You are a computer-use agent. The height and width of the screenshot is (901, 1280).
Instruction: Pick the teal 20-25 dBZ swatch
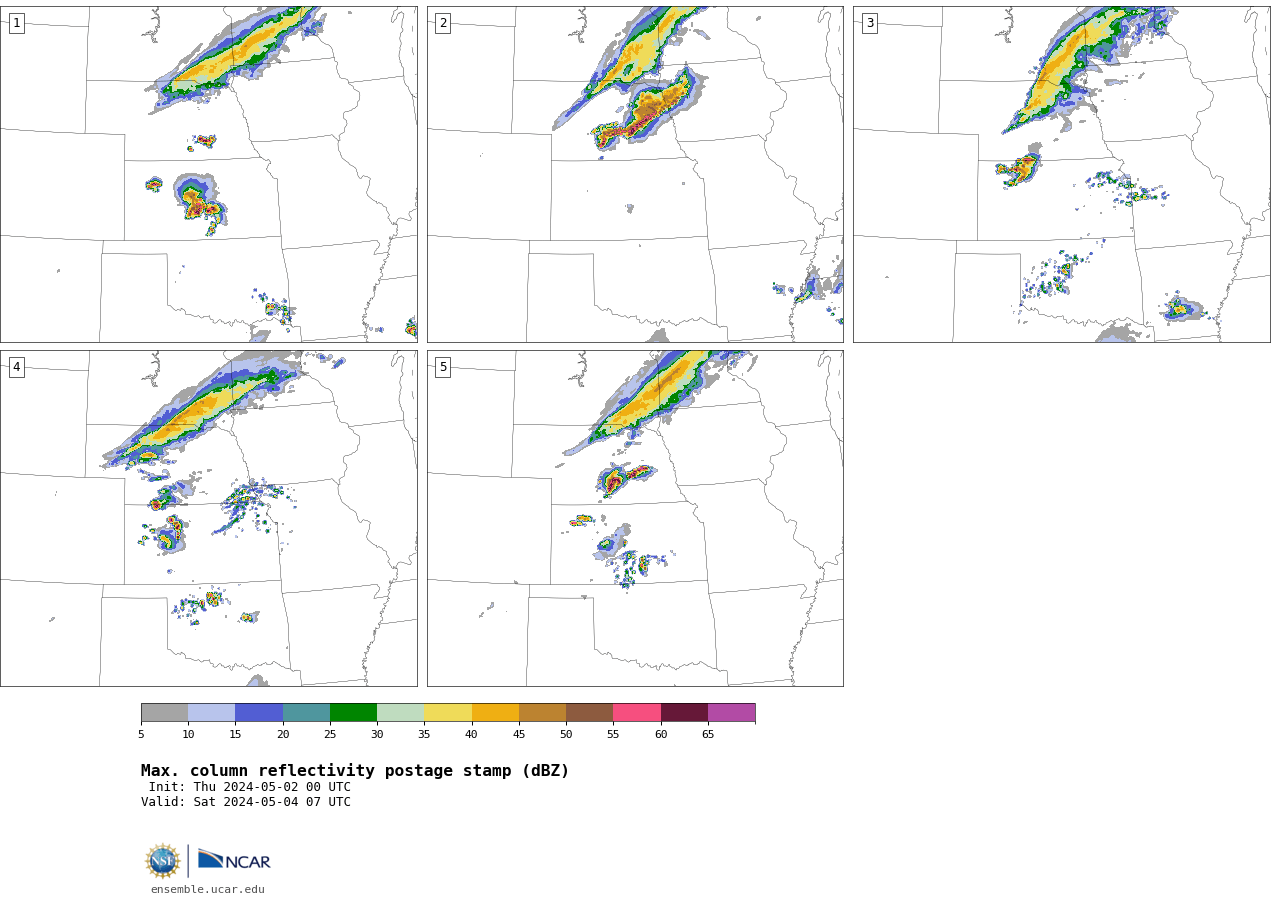pyautogui.click(x=306, y=713)
